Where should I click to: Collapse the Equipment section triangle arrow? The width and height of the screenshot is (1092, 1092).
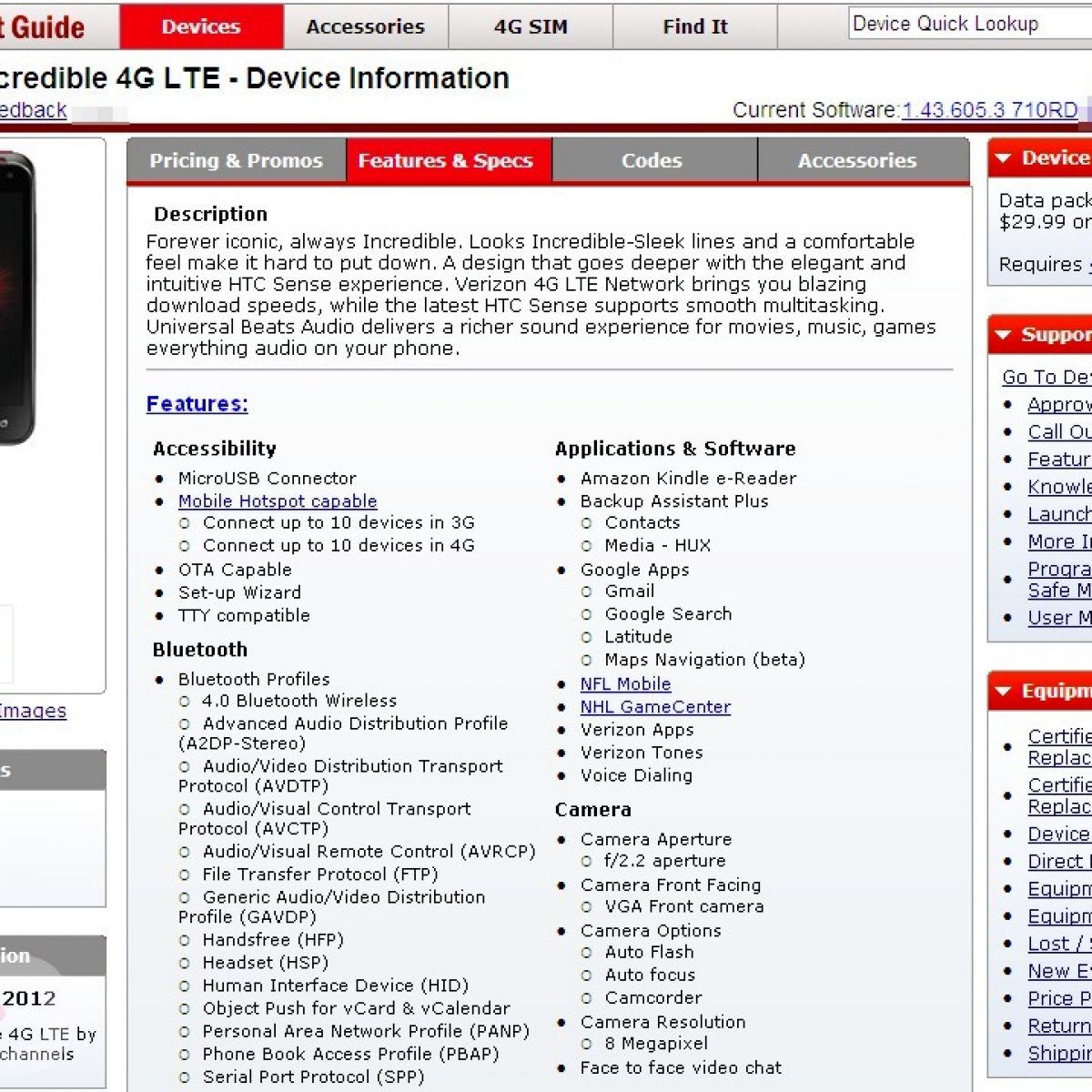tap(1003, 692)
